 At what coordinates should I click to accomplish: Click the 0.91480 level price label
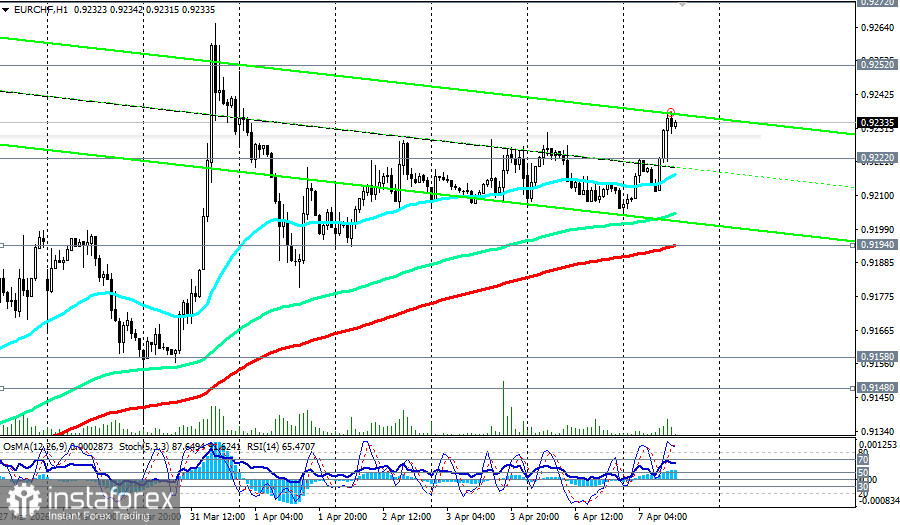point(876,388)
